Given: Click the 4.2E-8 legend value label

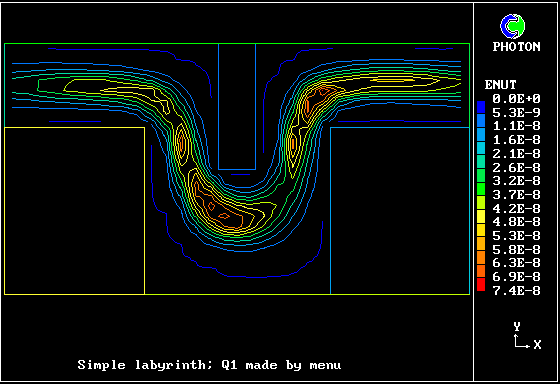Looking at the screenshot, I should 516,208.
